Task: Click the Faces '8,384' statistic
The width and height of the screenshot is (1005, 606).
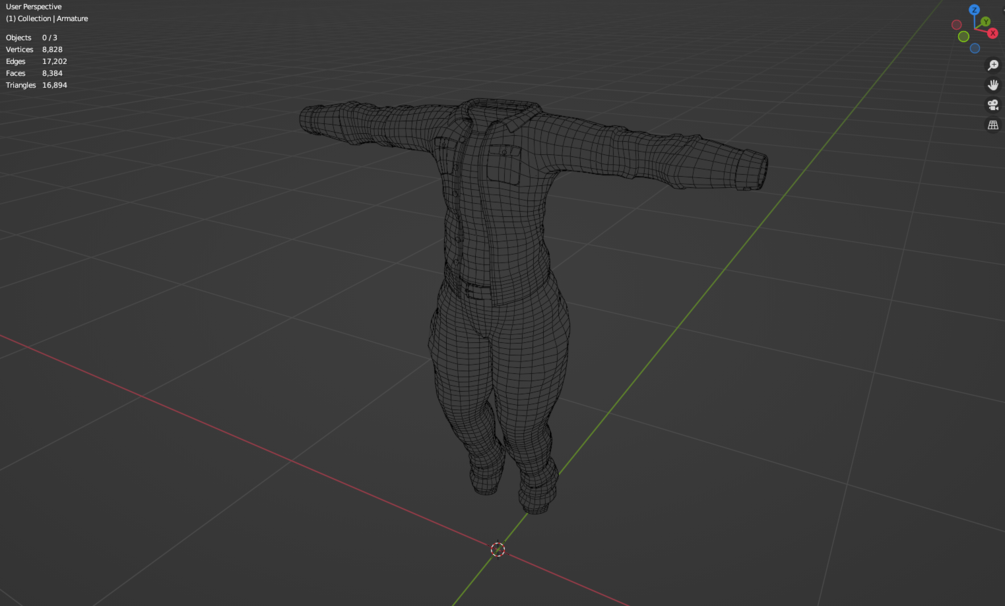Action: (x=52, y=73)
